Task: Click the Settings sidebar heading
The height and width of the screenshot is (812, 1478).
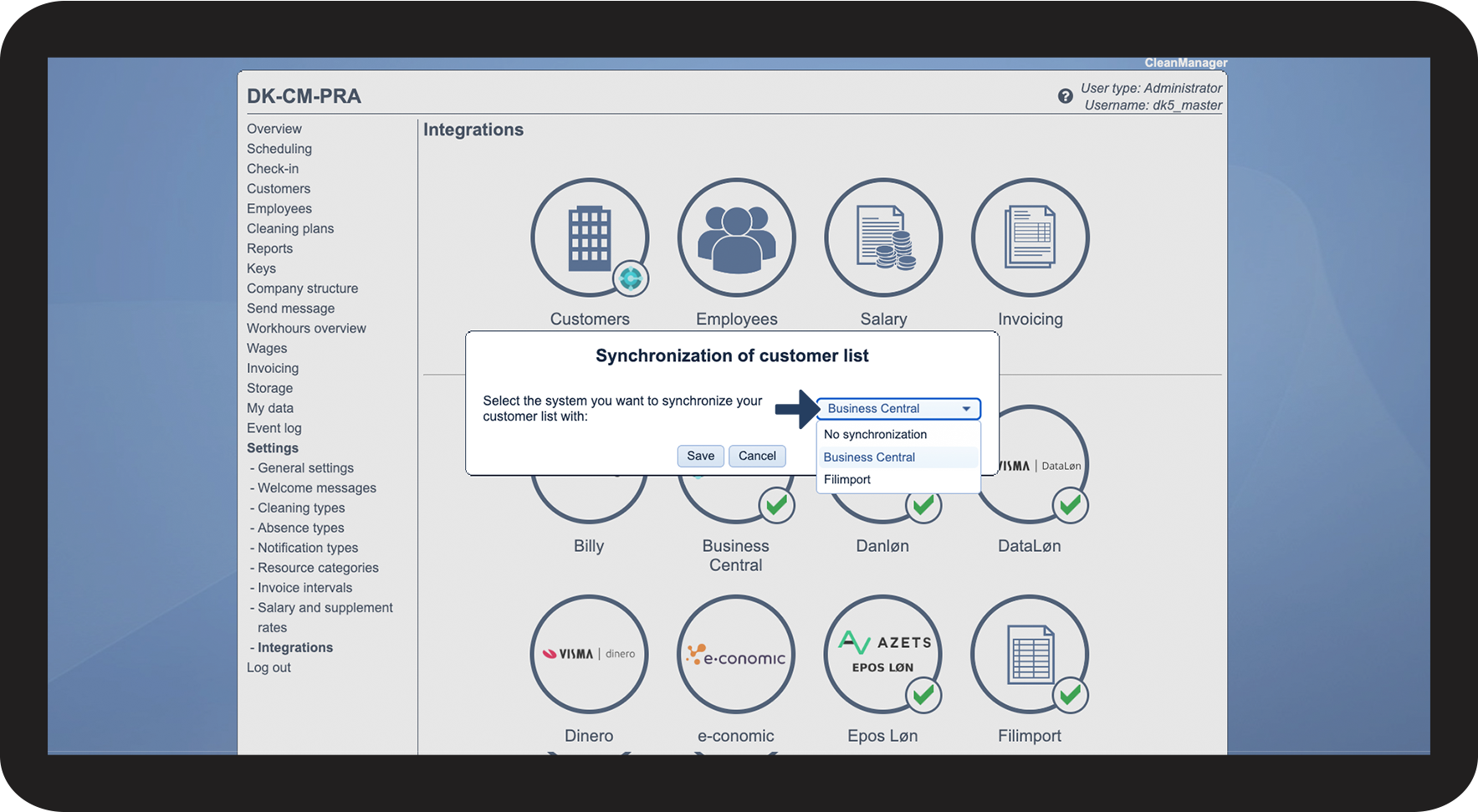Action: point(273,448)
